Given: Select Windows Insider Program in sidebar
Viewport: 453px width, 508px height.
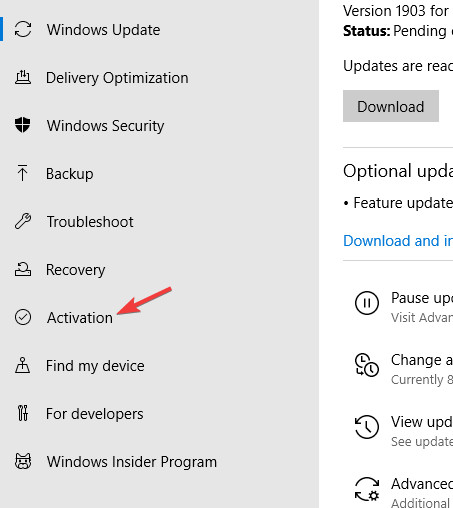Looking at the screenshot, I should point(132,462).
